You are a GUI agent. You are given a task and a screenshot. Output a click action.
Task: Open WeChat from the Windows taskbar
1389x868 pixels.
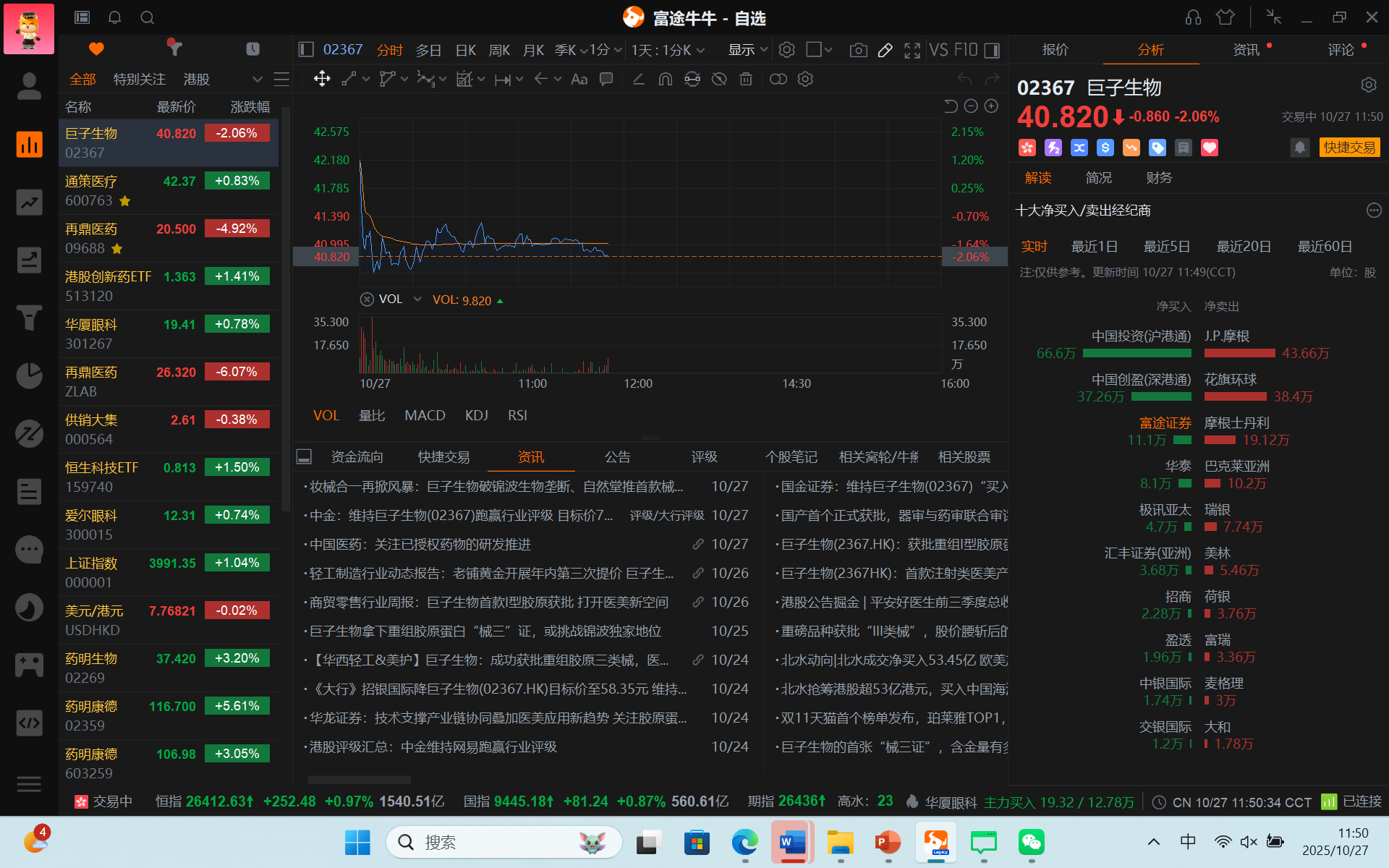click(1031, 843)
